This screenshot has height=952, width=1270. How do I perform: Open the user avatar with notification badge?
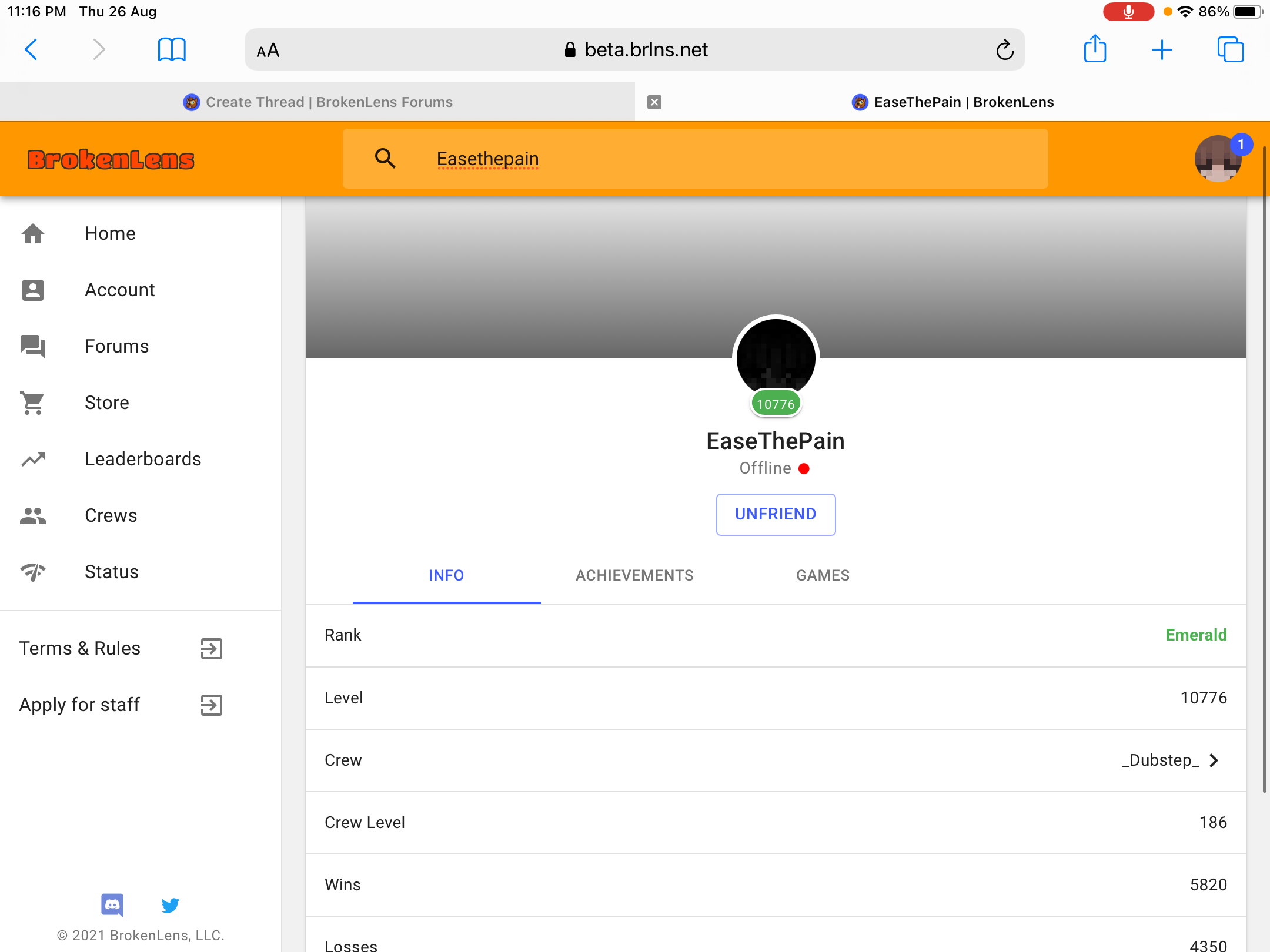[1218, 159]
